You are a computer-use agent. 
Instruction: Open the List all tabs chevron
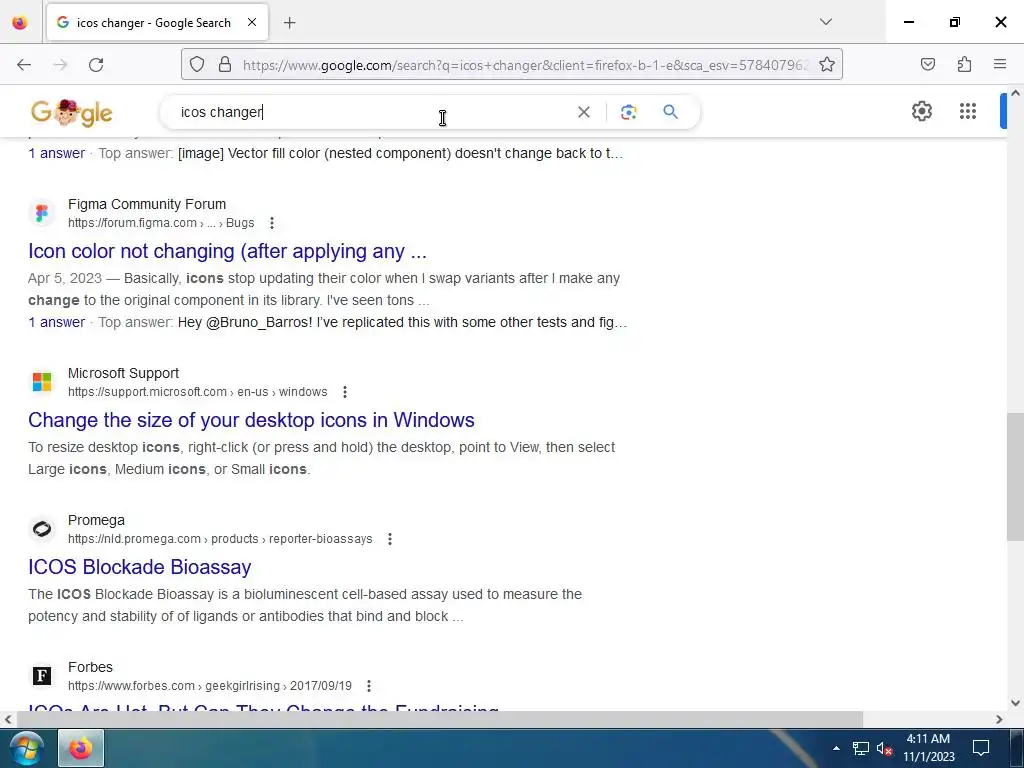[825, 22]
